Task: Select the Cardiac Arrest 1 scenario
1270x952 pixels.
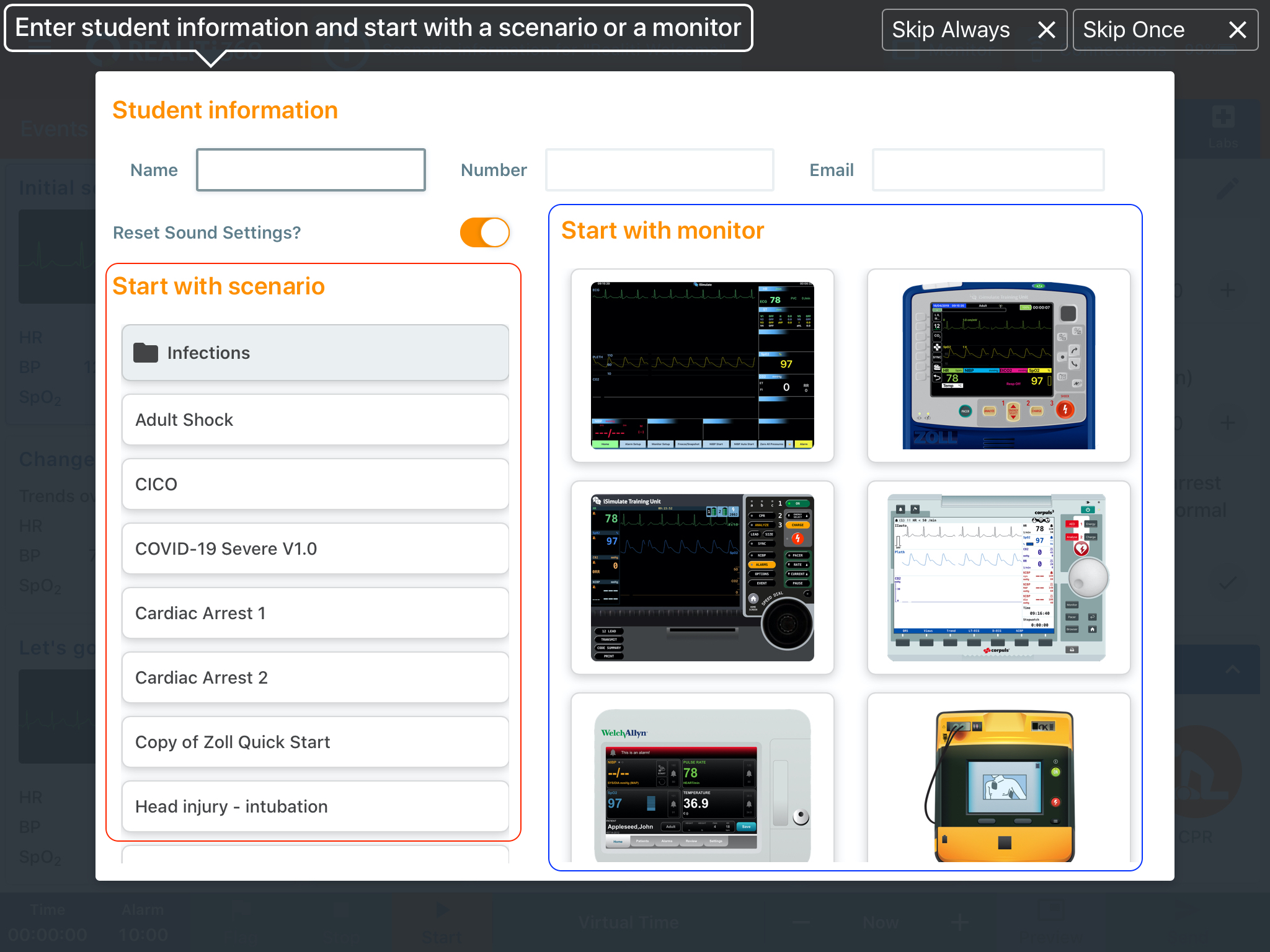Action: click(x=315, y=613)
